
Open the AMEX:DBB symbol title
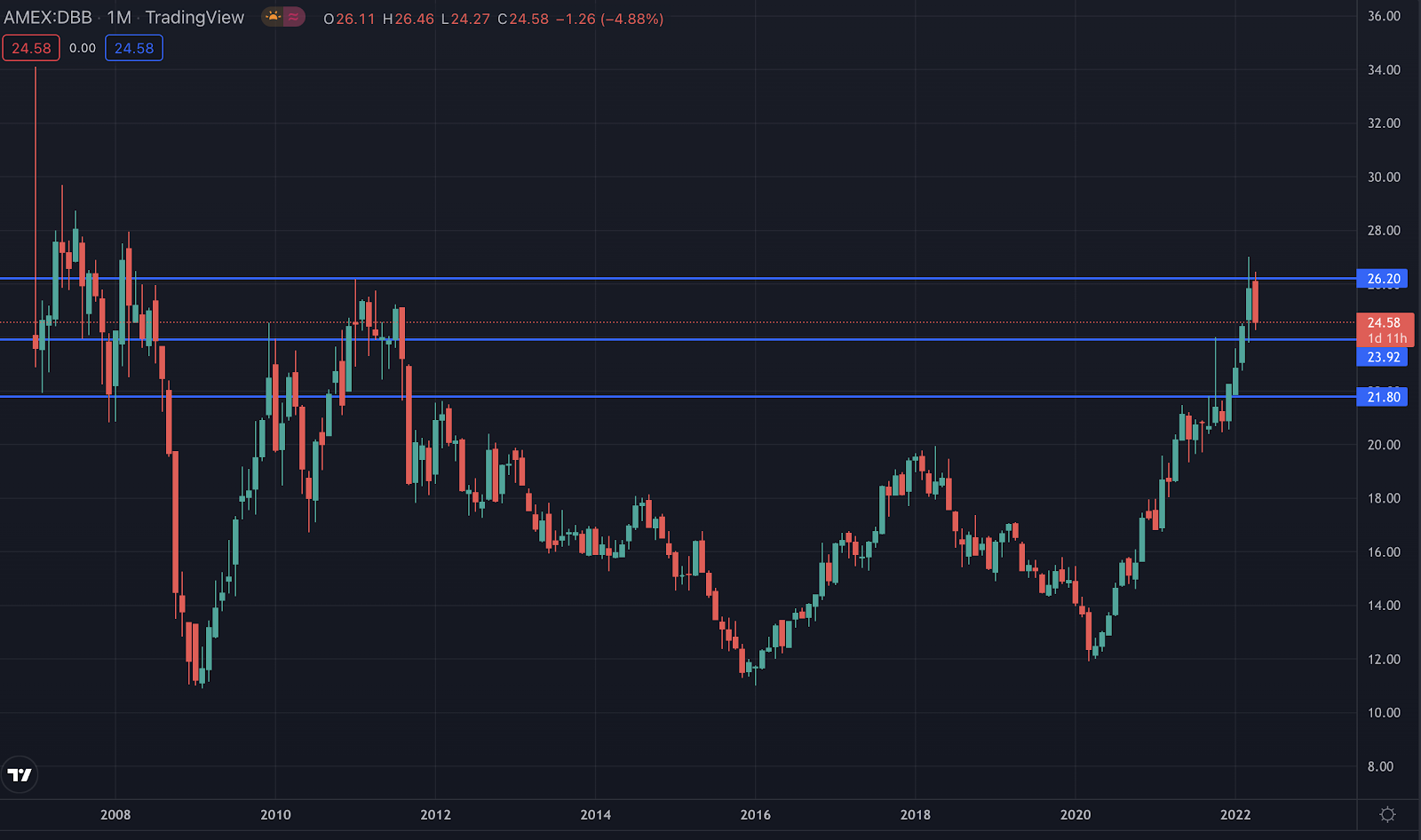click(48, 18)
